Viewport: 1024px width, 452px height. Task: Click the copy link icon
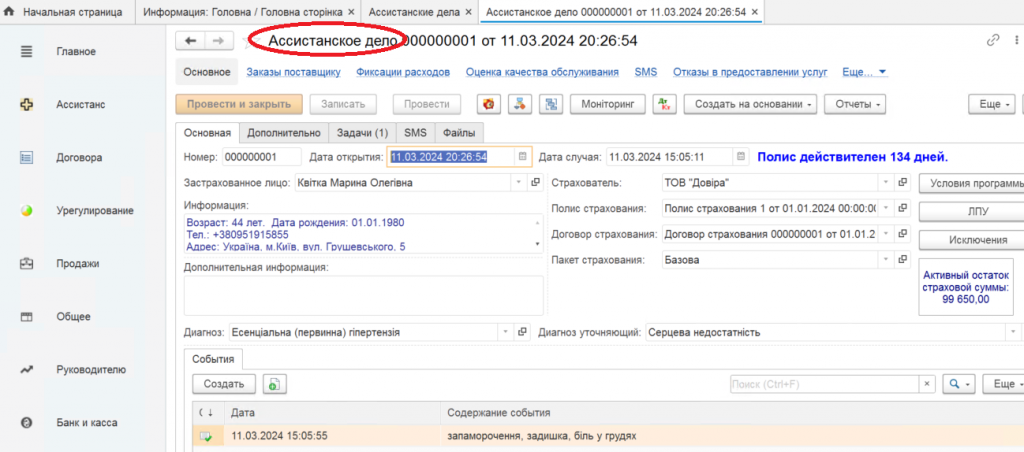pyautogui.click(x=993, y=41)
